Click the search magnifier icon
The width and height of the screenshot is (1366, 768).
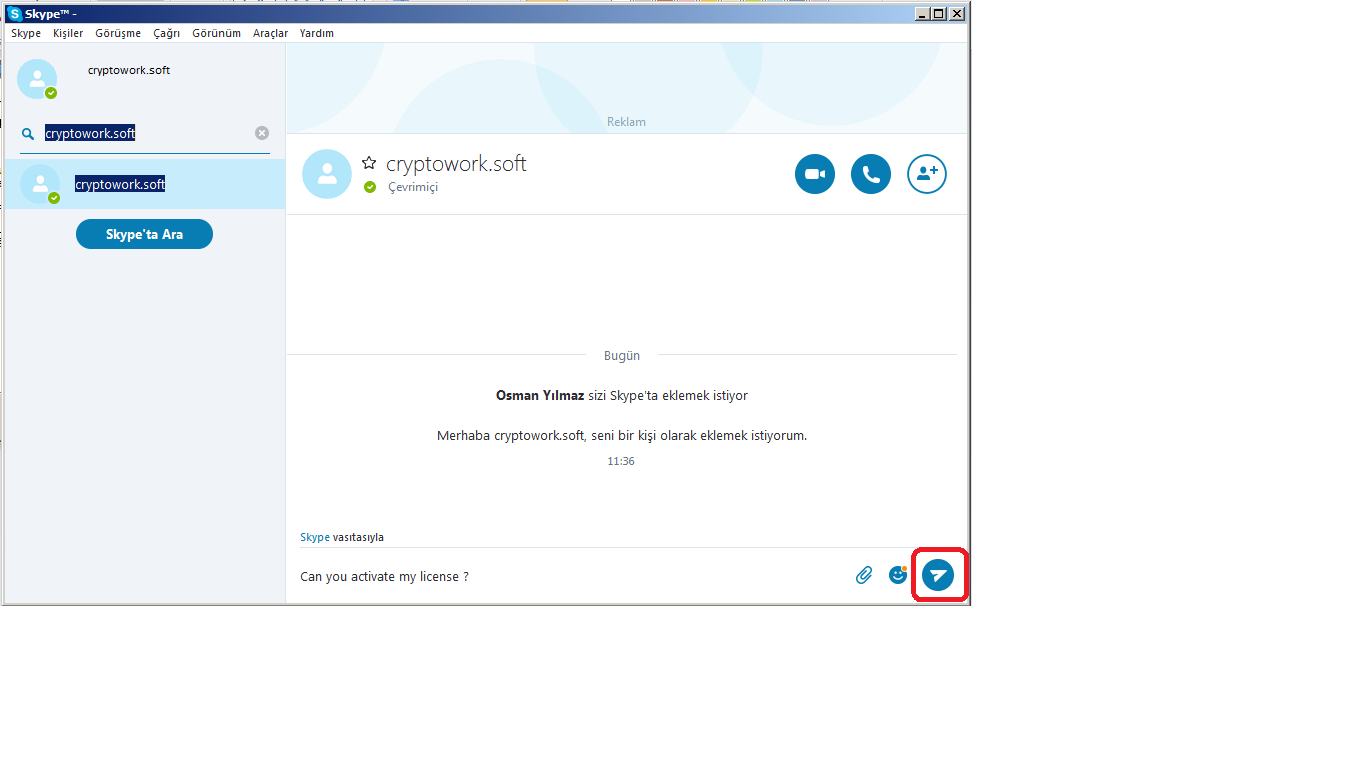[x=28, y=133]
